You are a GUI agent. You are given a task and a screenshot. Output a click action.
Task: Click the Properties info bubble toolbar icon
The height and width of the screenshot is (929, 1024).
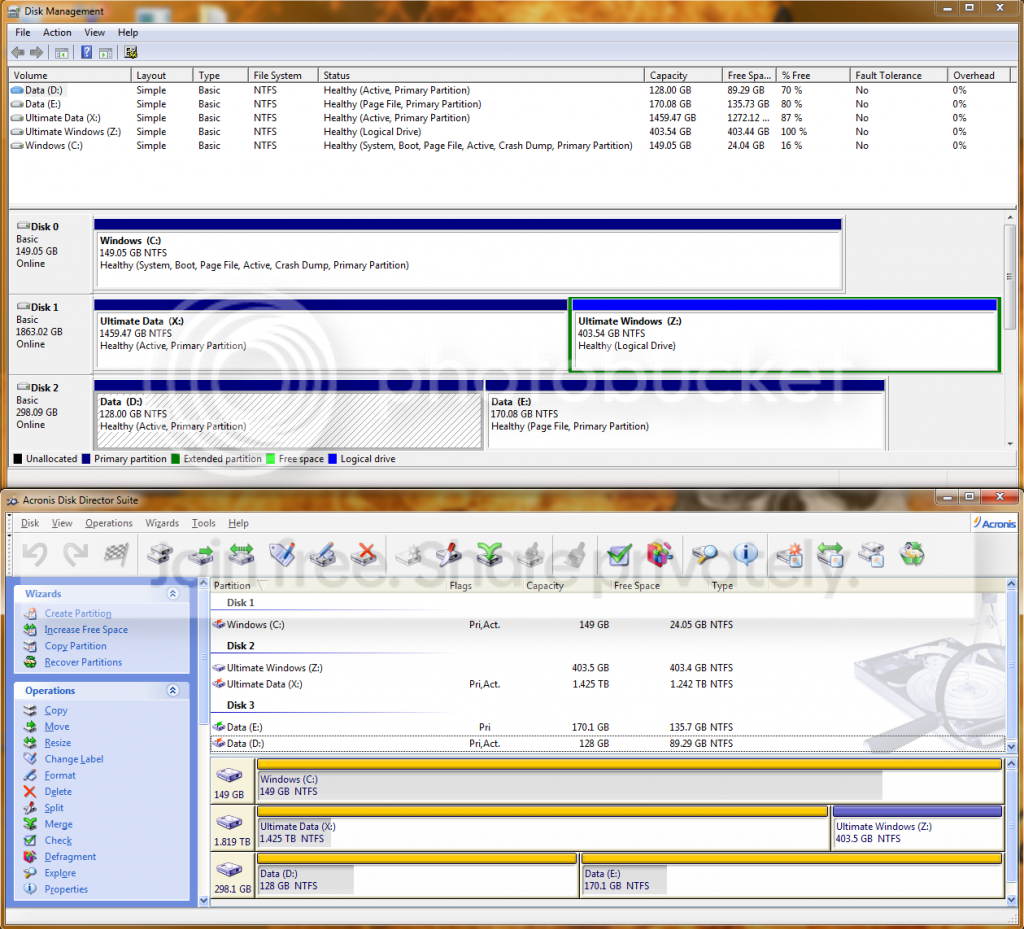tap(745, 555)
